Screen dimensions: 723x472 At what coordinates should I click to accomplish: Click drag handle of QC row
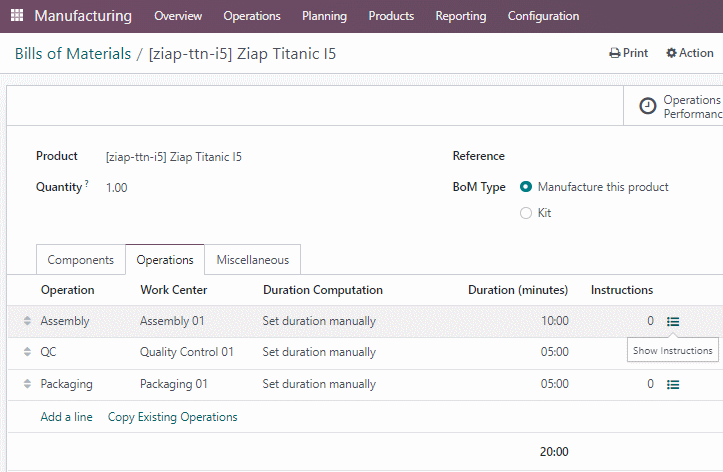tap(27, 352)
